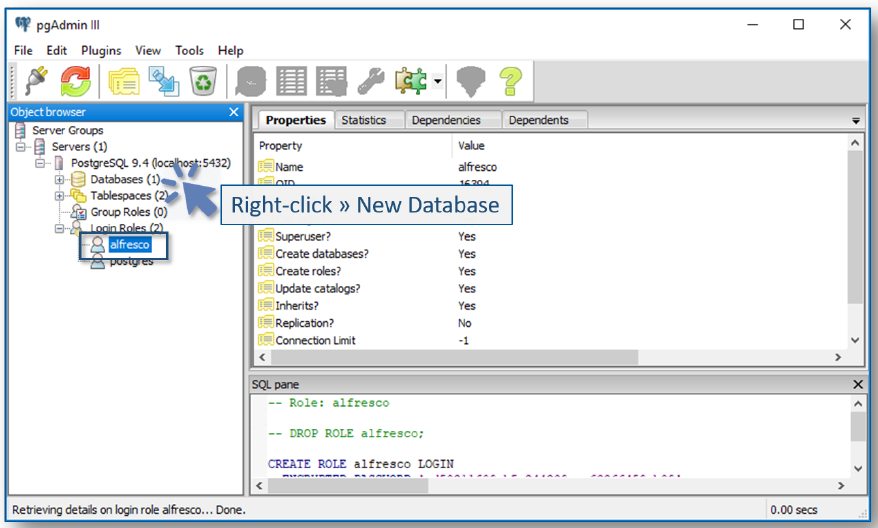Viewport: 878px width, 528px height.
Task: Expand the Tablespaces (2) tree node
Action: click(x=60, y=196)
